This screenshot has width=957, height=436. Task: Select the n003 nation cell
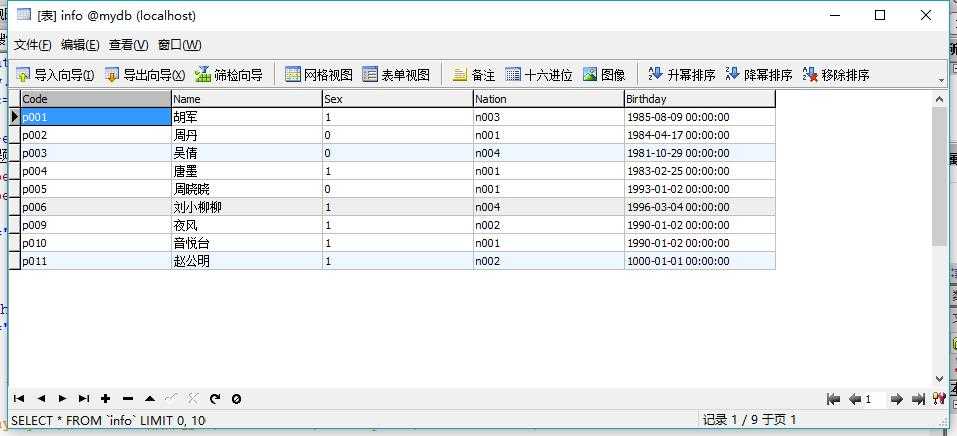click(x=549, y=117)
